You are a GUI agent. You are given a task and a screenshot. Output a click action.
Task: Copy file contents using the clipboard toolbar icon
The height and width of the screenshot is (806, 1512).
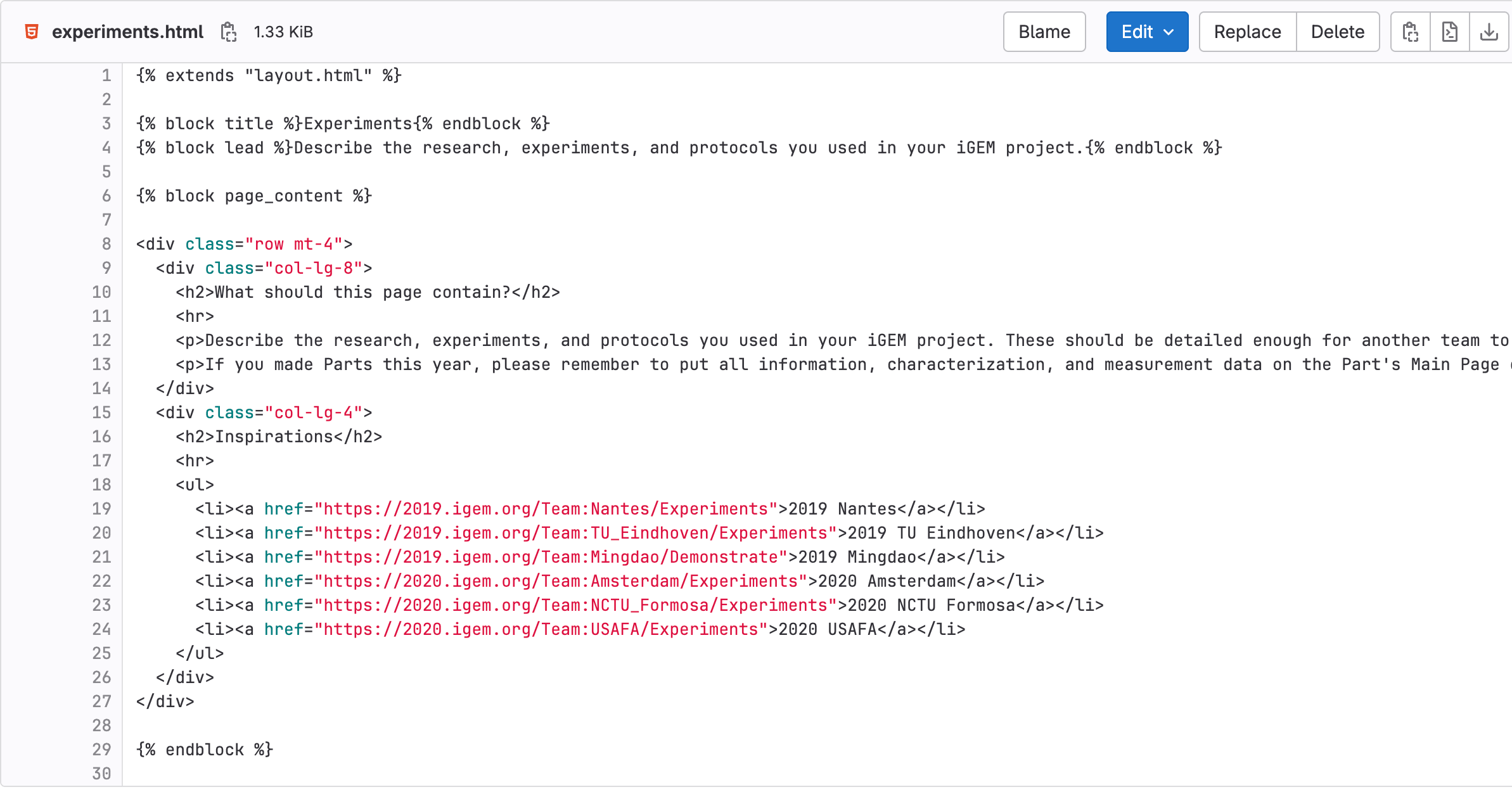coord(1409,31)
